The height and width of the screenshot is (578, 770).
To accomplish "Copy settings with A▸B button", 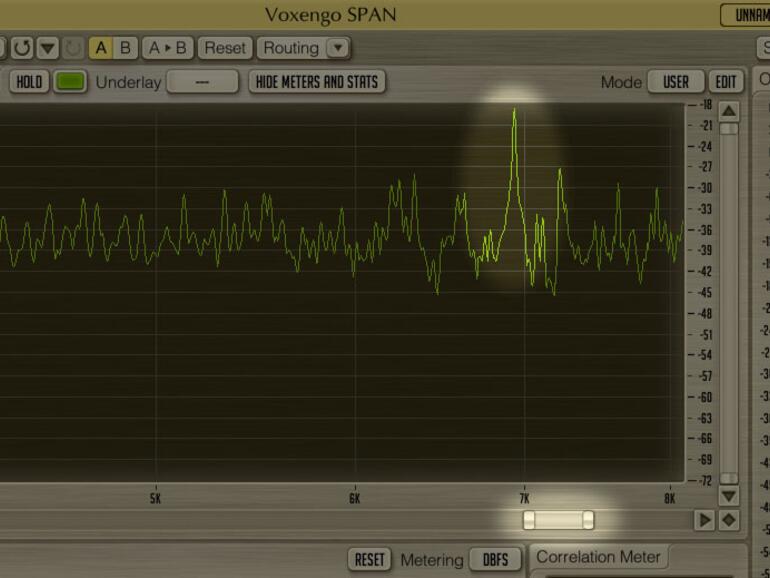I will point(167,48).
